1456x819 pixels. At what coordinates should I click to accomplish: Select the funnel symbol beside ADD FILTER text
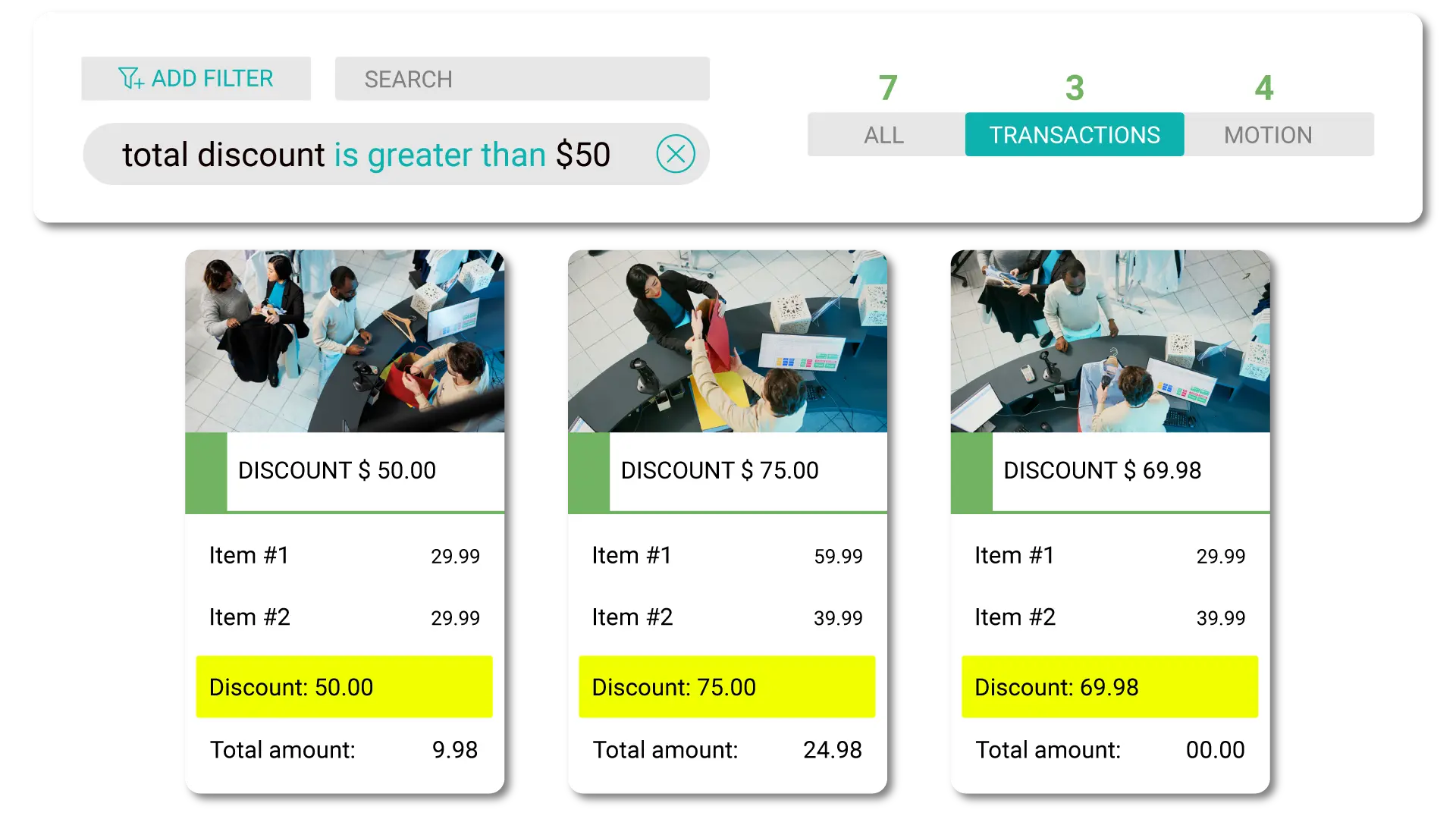point(130,78)
